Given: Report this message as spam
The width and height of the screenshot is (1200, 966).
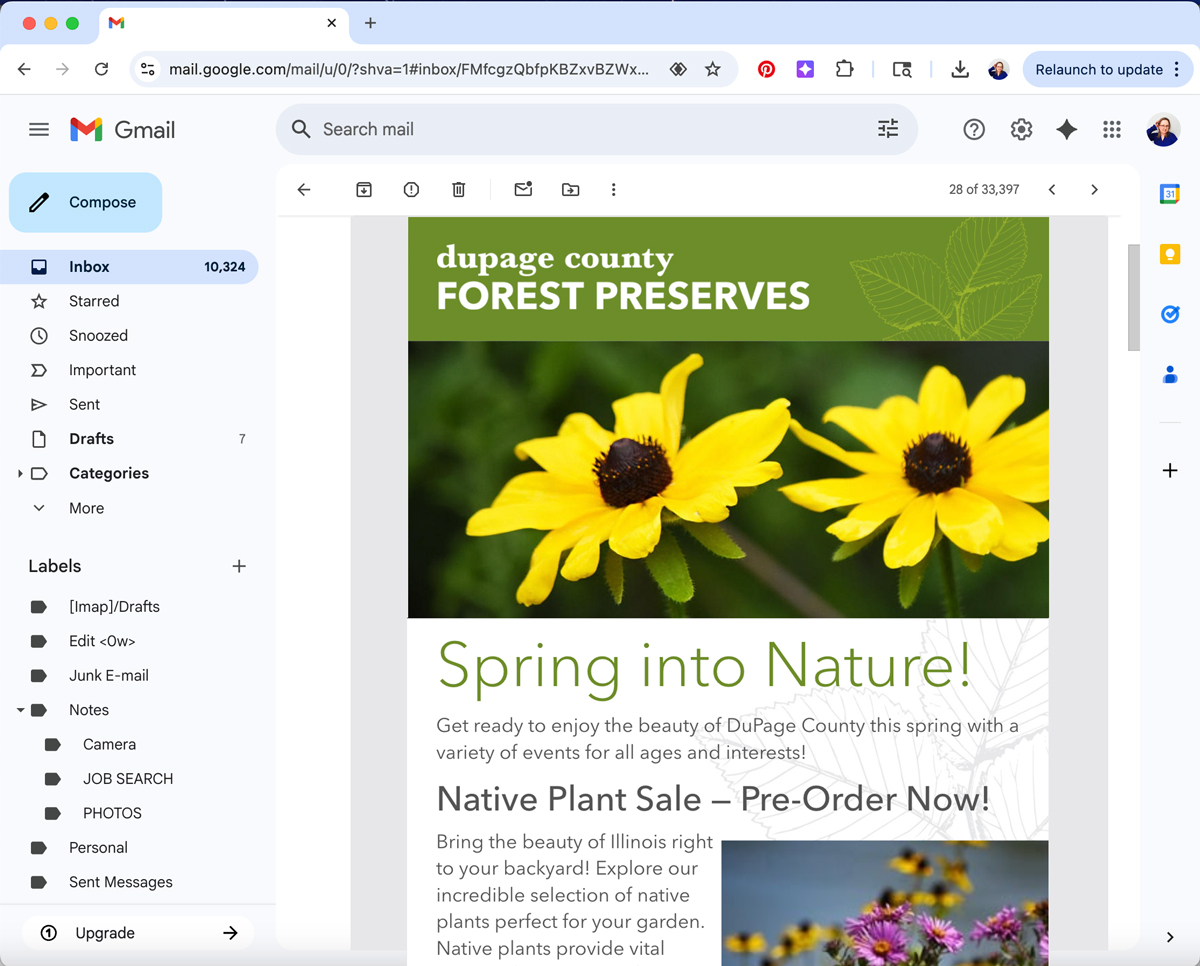Looking at the screenshot, I should click(411, 190).
